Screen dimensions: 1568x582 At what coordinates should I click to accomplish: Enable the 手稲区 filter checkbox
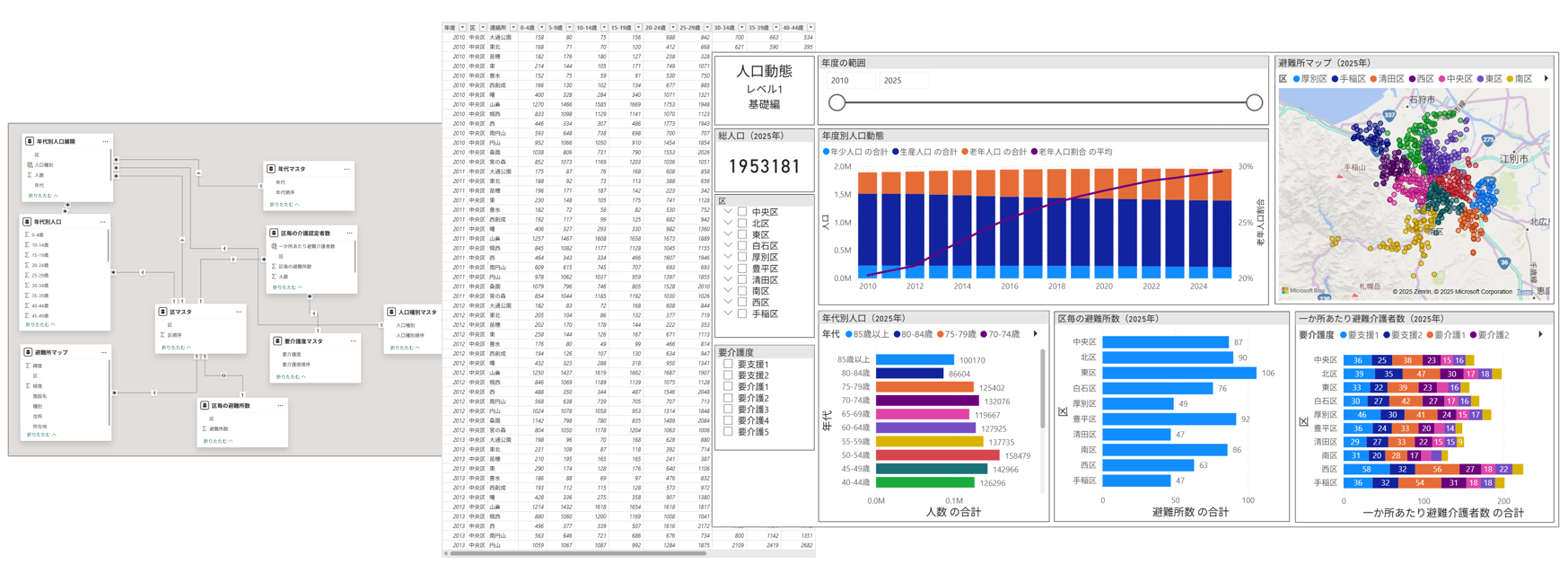tap(742, 314)
